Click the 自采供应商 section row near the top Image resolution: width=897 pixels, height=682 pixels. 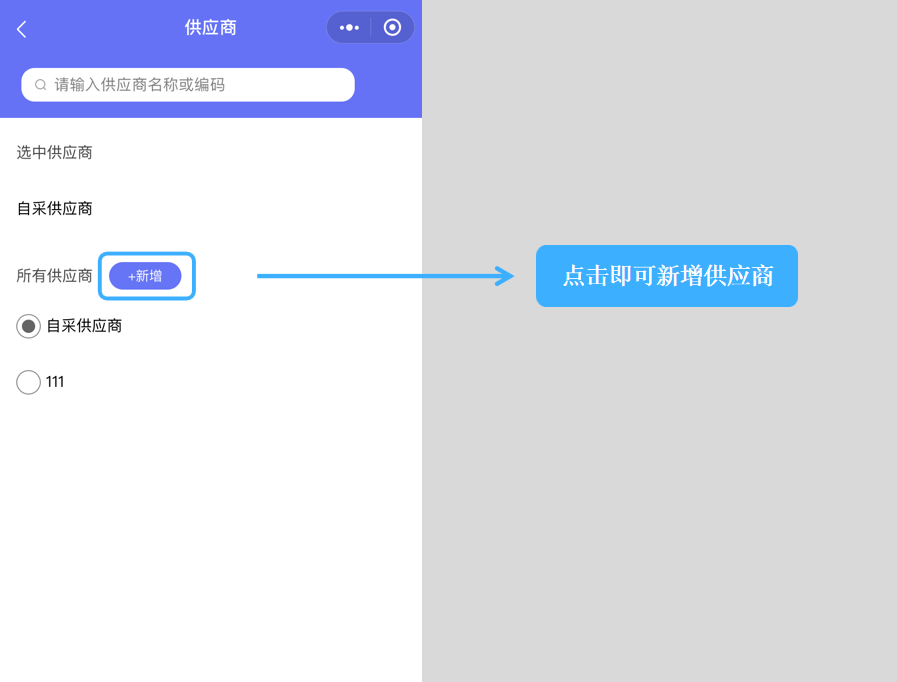tap(54, 208)
